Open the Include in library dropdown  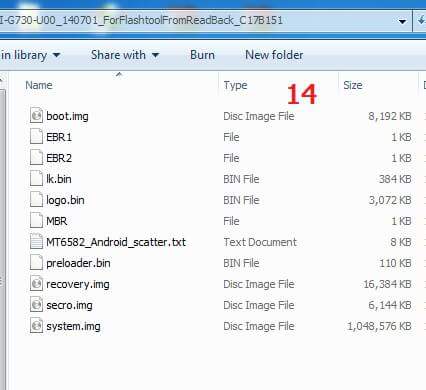pyautogui.click(x=31, y=55)
